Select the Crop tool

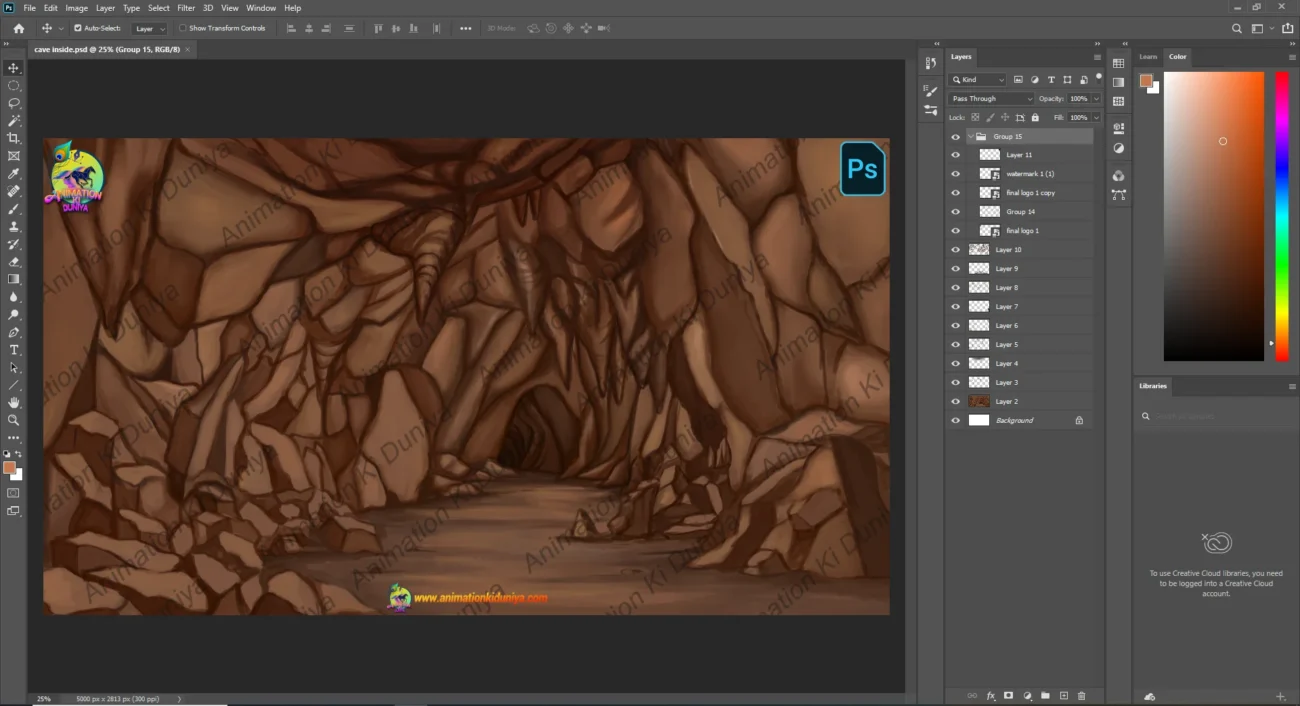coord(14,138)
